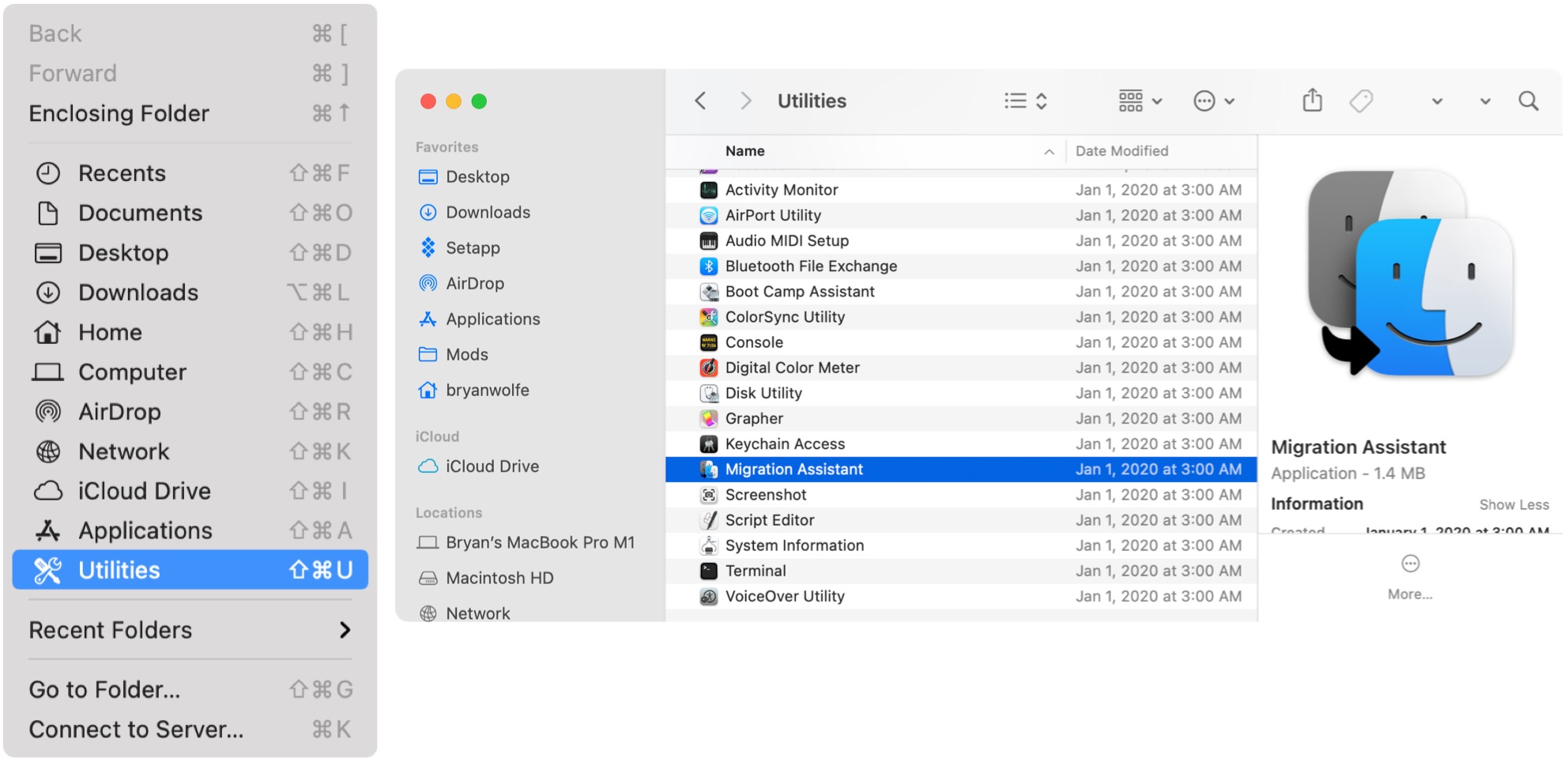Viewport: 1568px width, 762px height.
Task: Choose iCloud Drive in the Go menu
Action: [190, 491]
